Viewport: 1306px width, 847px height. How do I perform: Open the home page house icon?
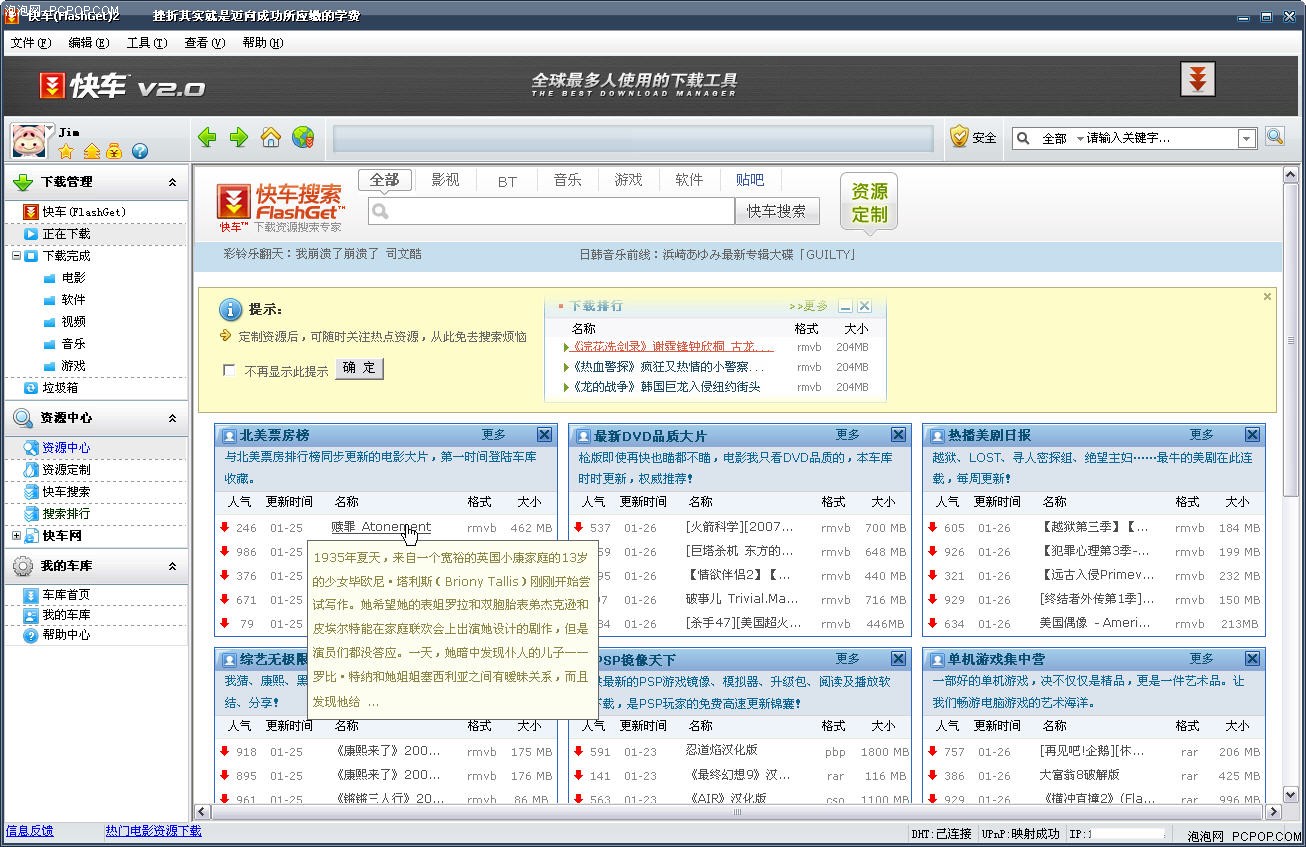pyautogui.click(x=270, y=137)
